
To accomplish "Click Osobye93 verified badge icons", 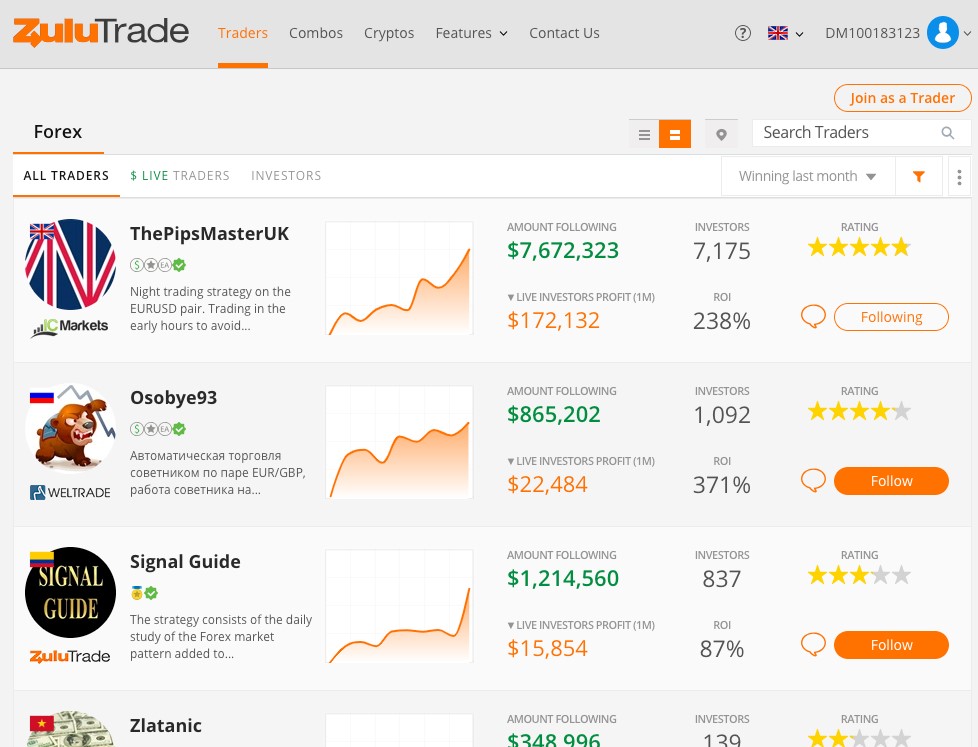I will pyautogui.click(x=158, y=429).
